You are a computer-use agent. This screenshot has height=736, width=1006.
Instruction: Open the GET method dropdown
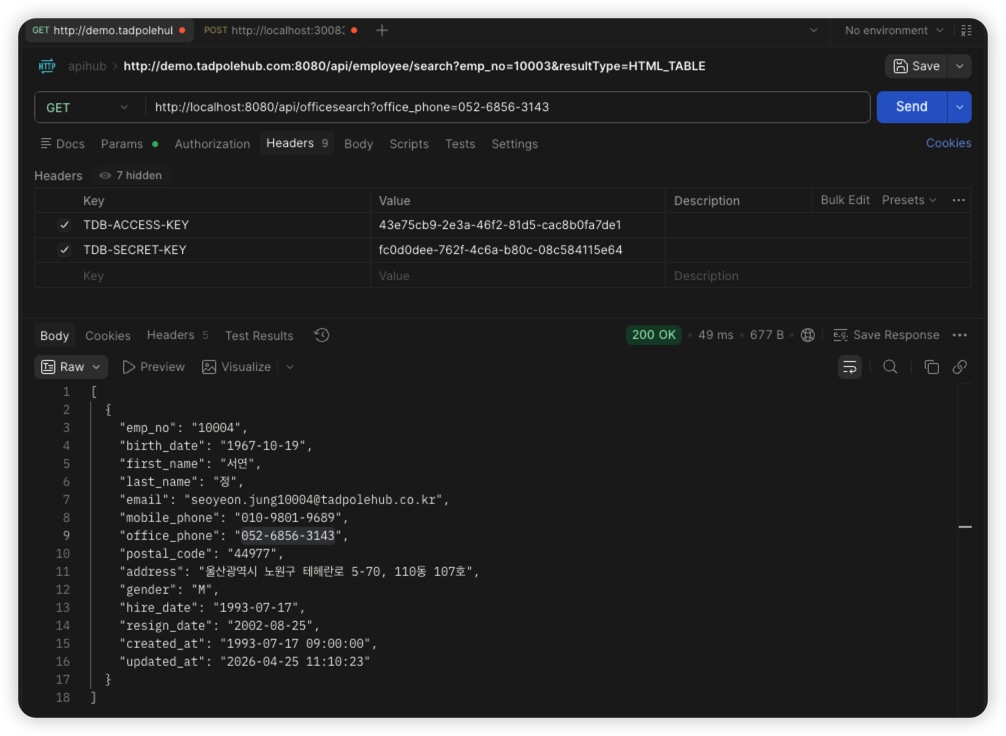pyautogui.click(x=89, y=107)
